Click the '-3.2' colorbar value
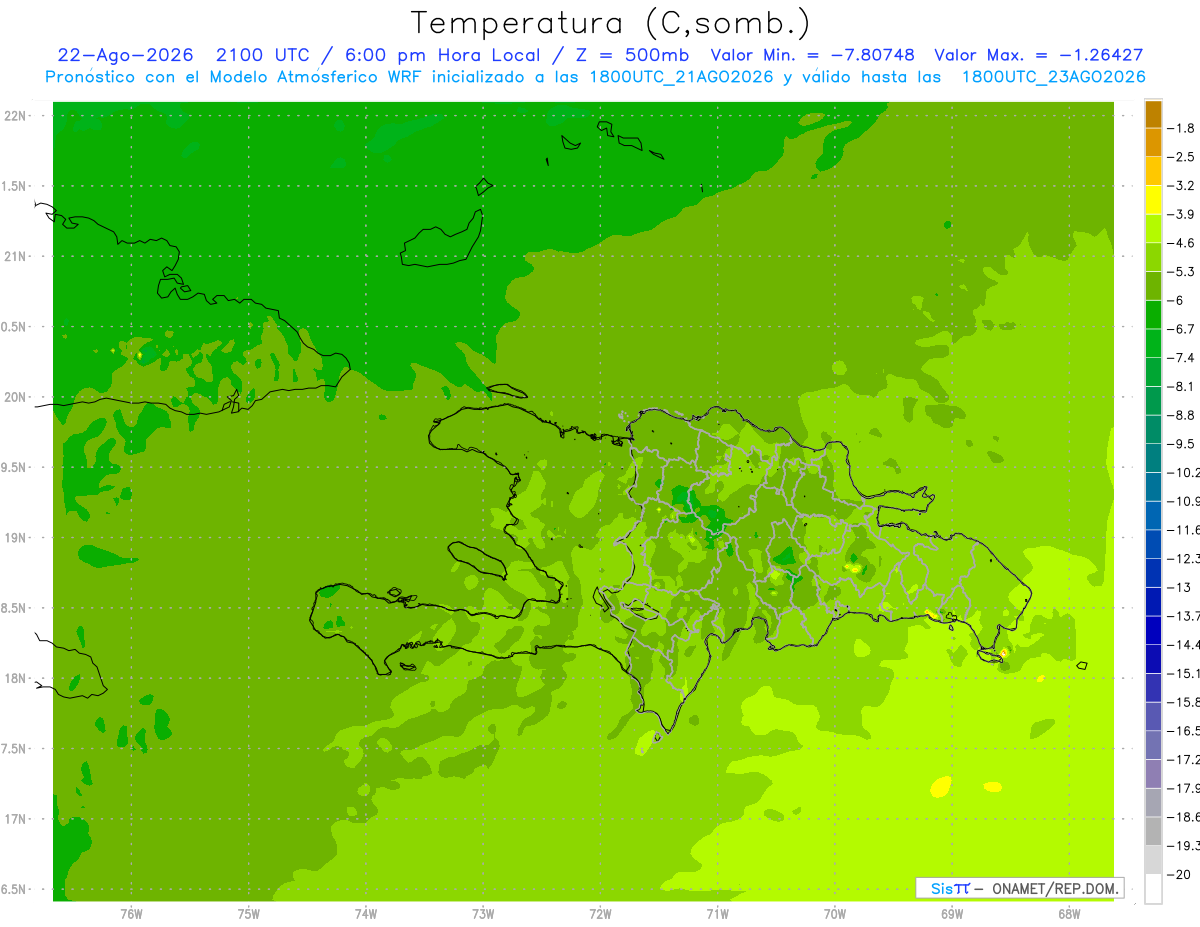Screen dimensions: 1200x927 (1182, 186)
